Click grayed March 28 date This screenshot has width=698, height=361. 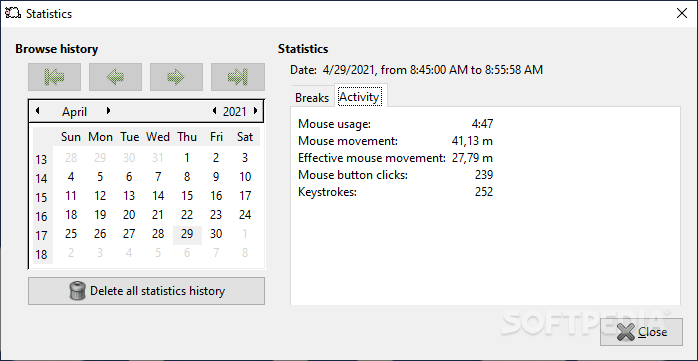71,158
